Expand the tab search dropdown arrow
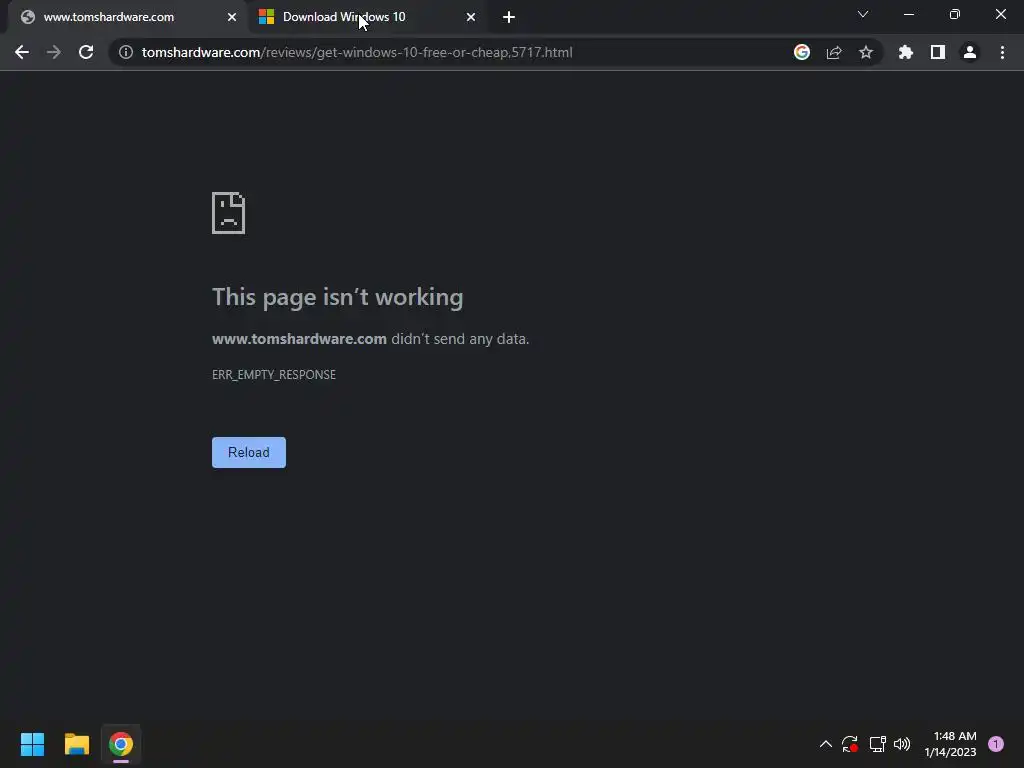This screenshot has height=768, width=1024. tap(863, 14)
